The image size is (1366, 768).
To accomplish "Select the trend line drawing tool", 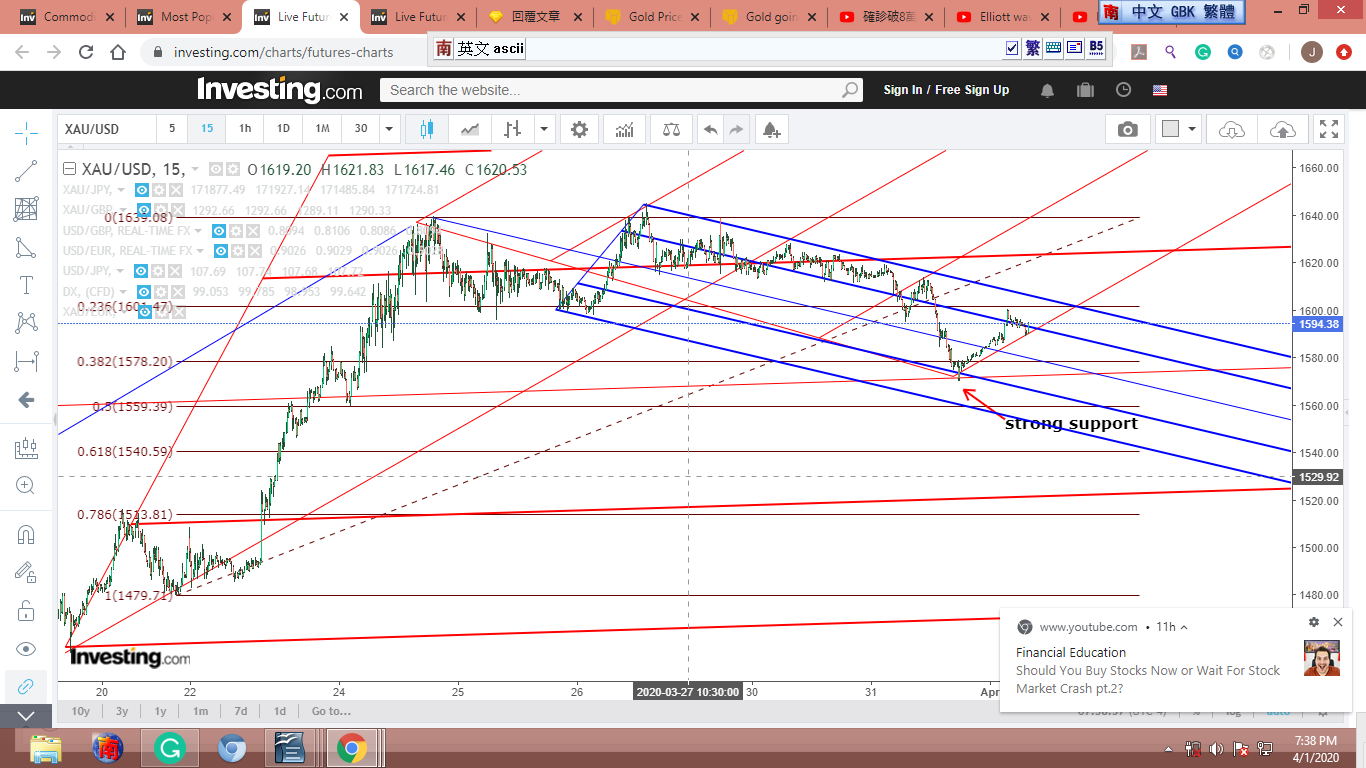I will click(26, 171).
